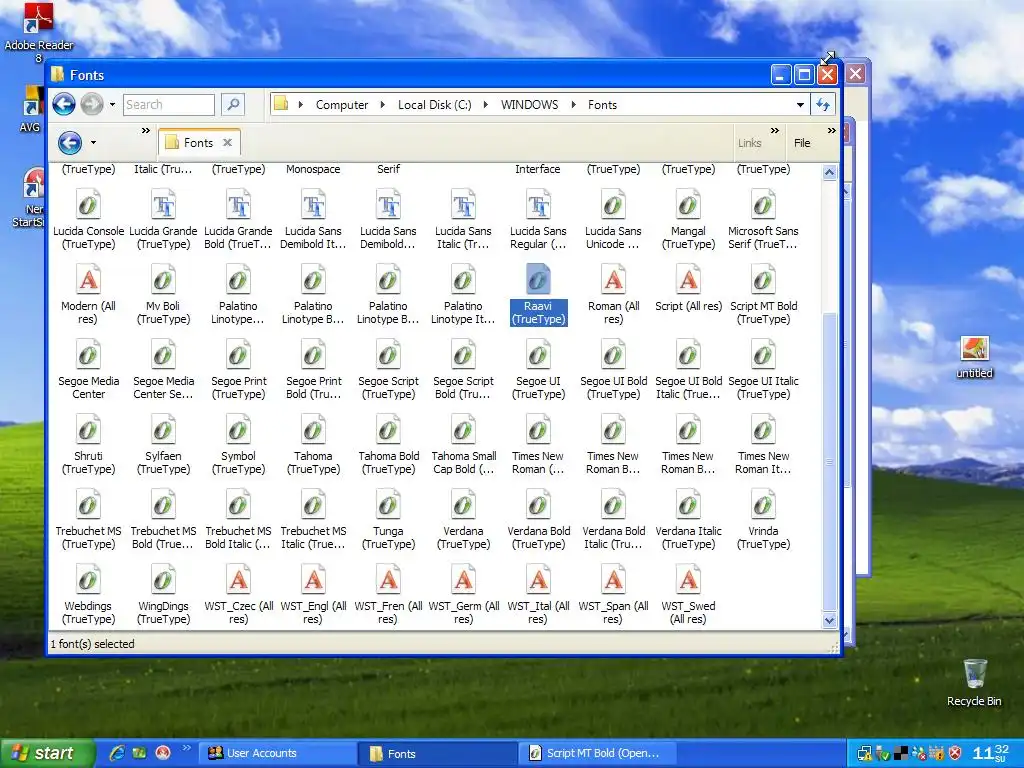This screenshot has width=1024, height=768.
Task: Click the vertical scrollbar thumb
Action: 829,462
